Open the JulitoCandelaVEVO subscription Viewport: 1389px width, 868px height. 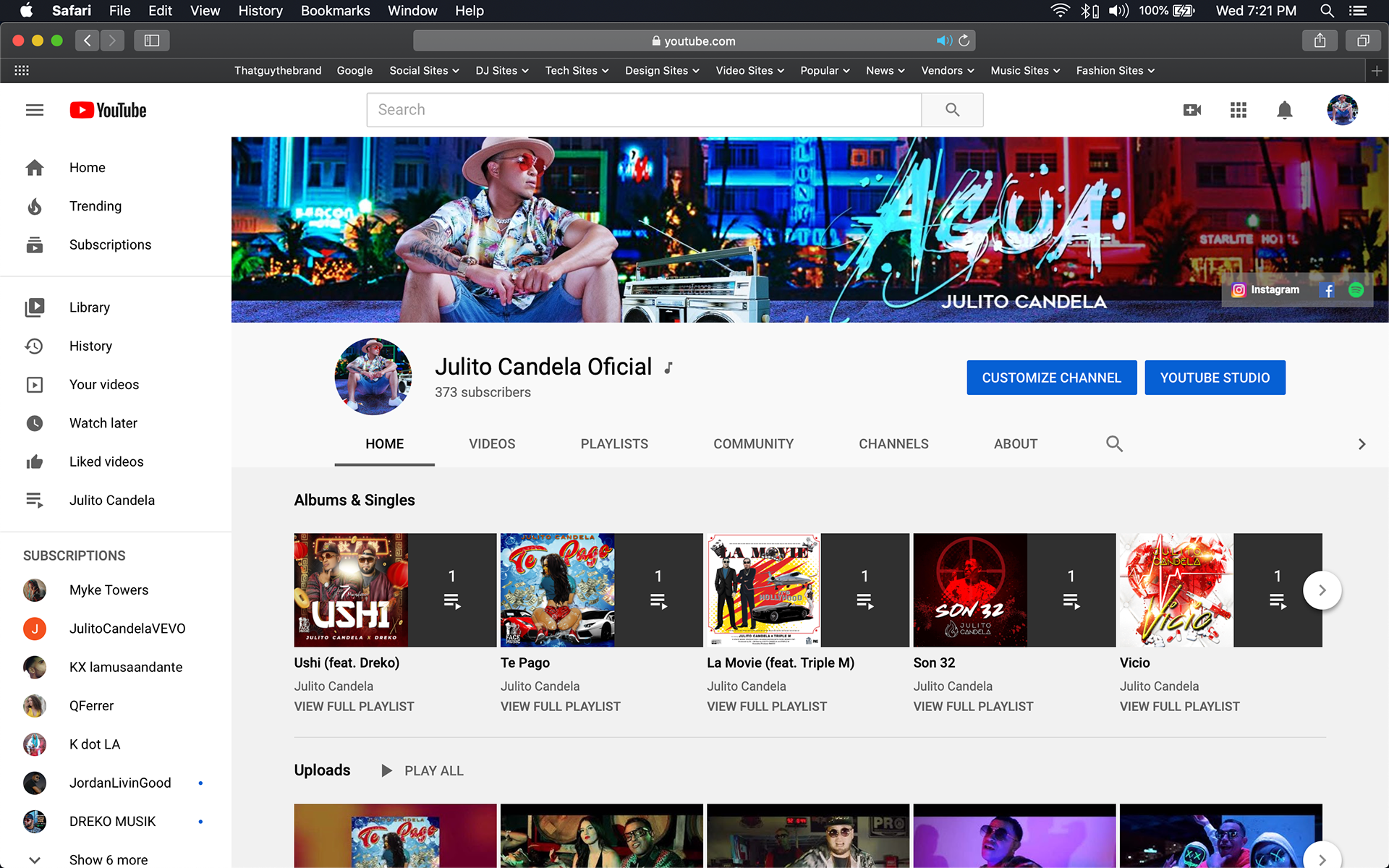(127, 629)
